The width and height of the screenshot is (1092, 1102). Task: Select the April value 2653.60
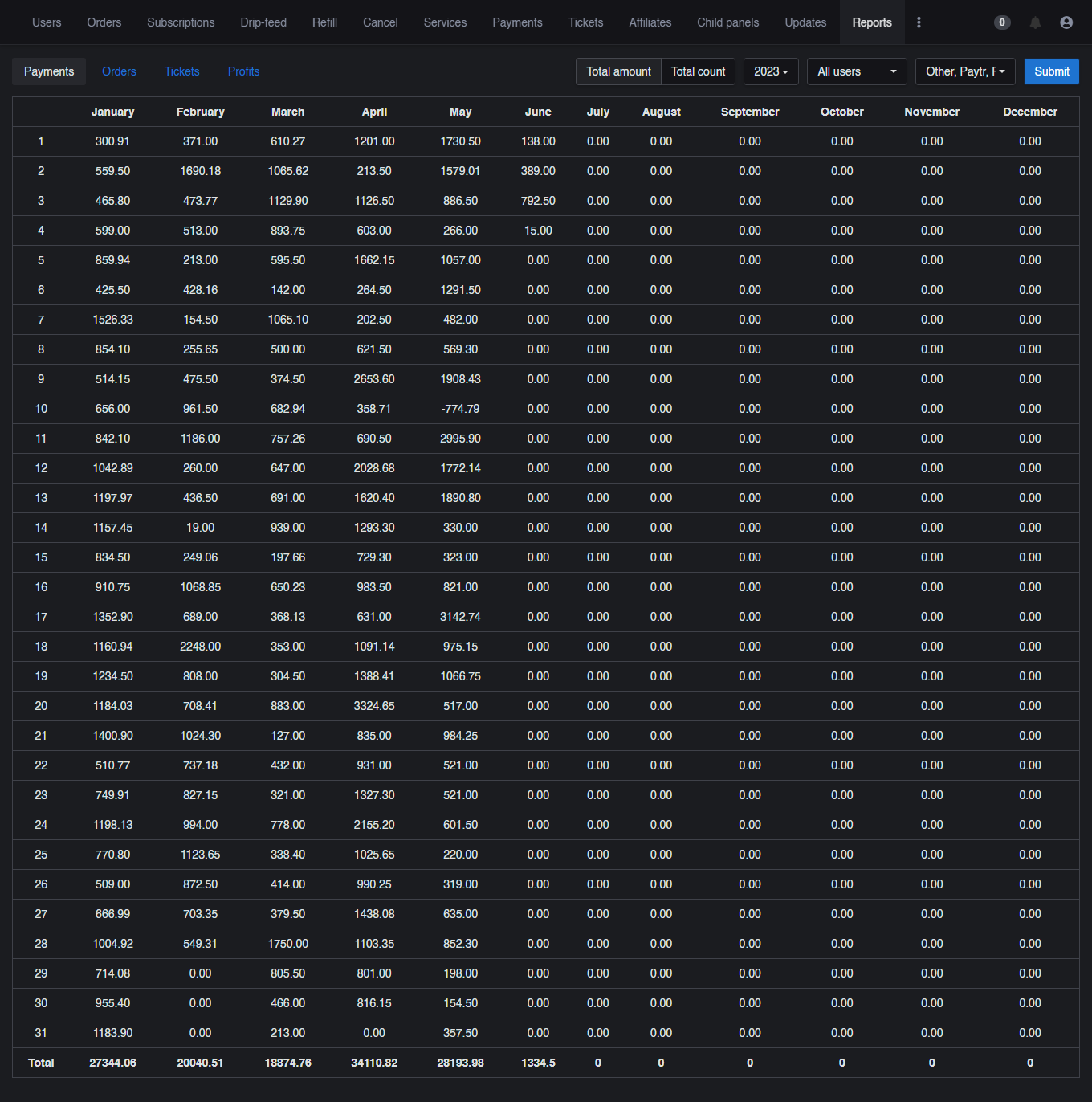point(374,379)
